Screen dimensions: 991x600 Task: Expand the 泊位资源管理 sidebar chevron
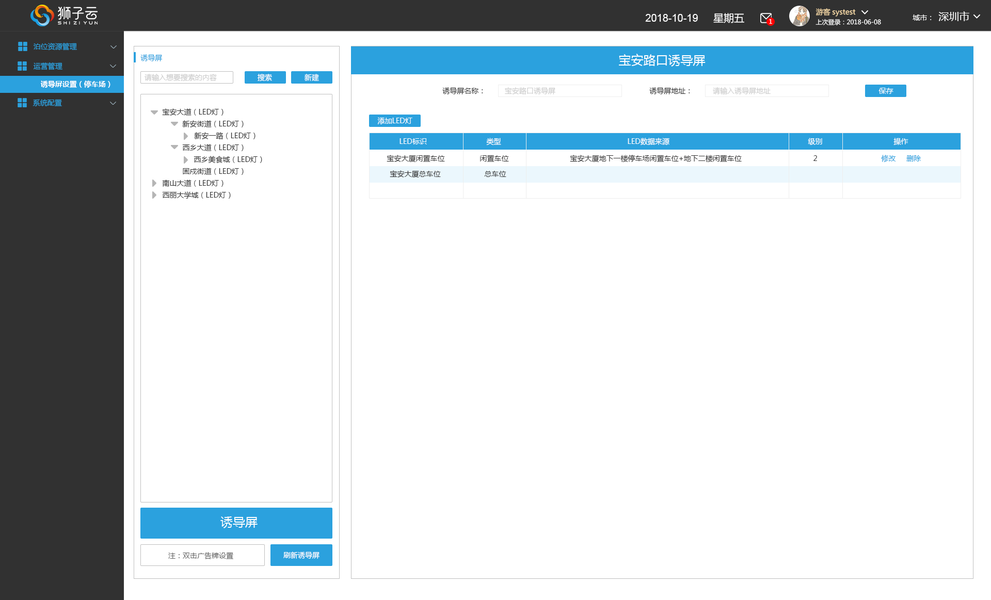[x=113, y=47]
